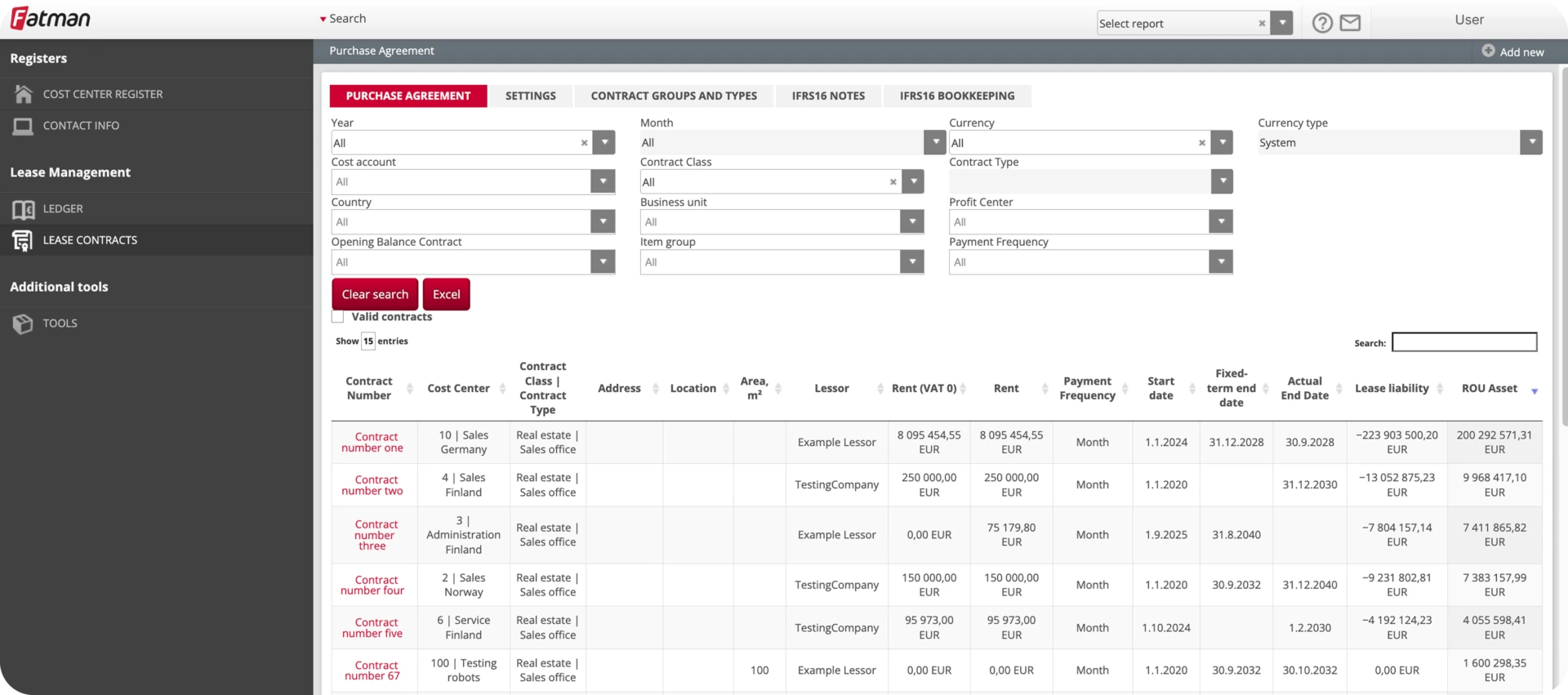Sort by Lease liability column arrows
The image size is (1568, 695).
[x=1440, y=389]
